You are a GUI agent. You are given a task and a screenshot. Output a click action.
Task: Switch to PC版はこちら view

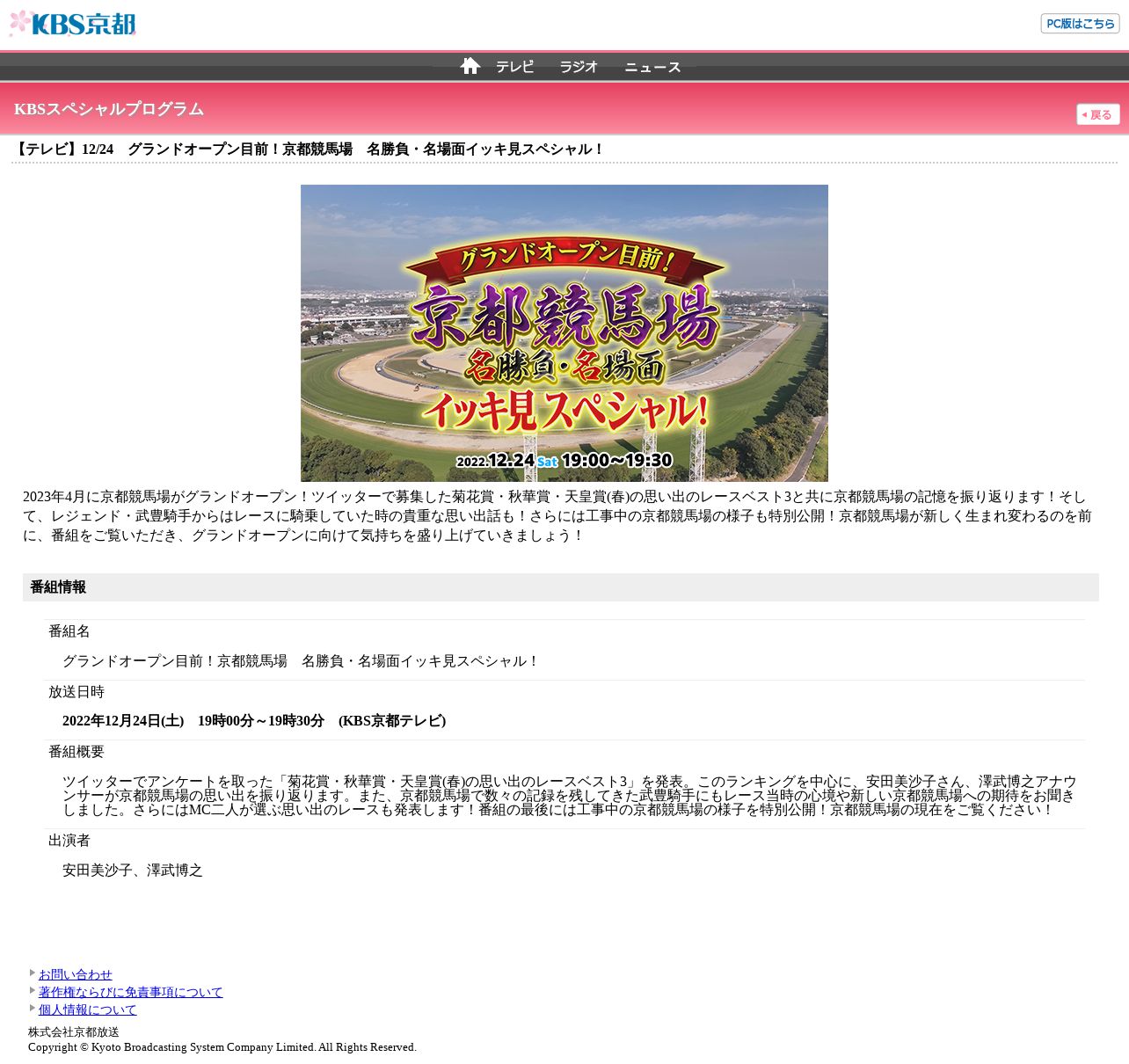coord(1080,24)
